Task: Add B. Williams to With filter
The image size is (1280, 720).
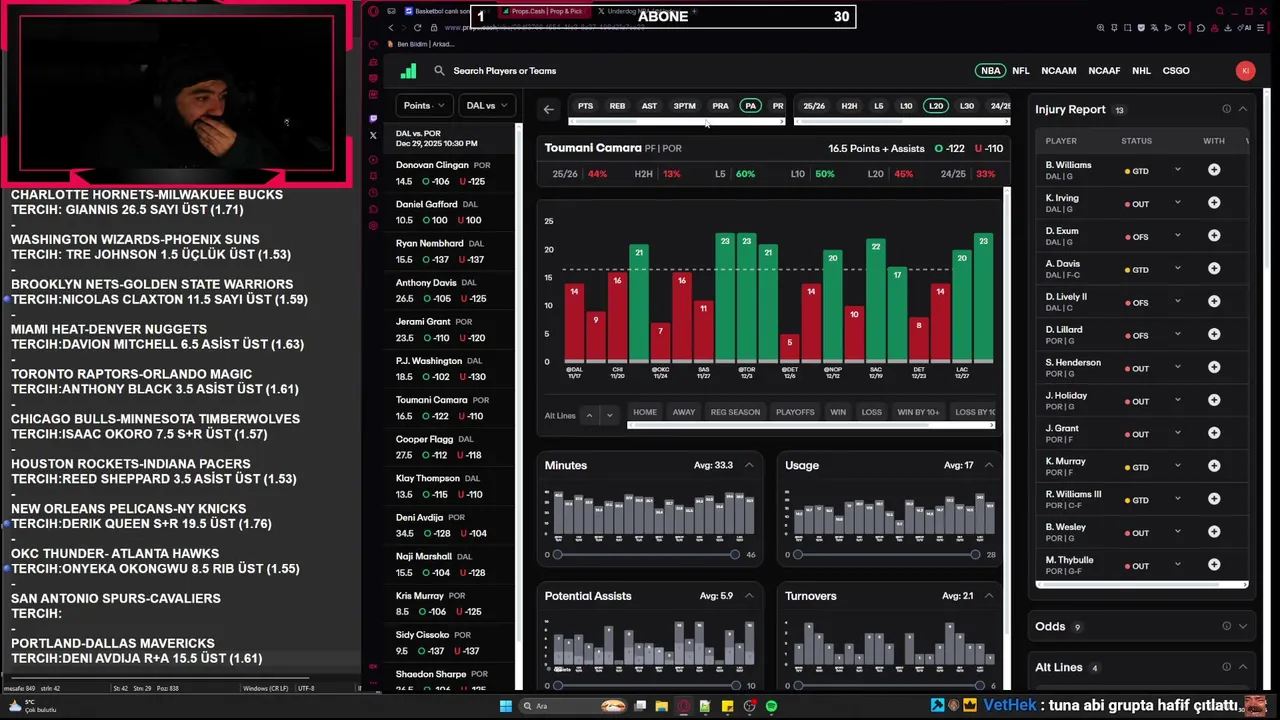Action: pos(1214,170)
